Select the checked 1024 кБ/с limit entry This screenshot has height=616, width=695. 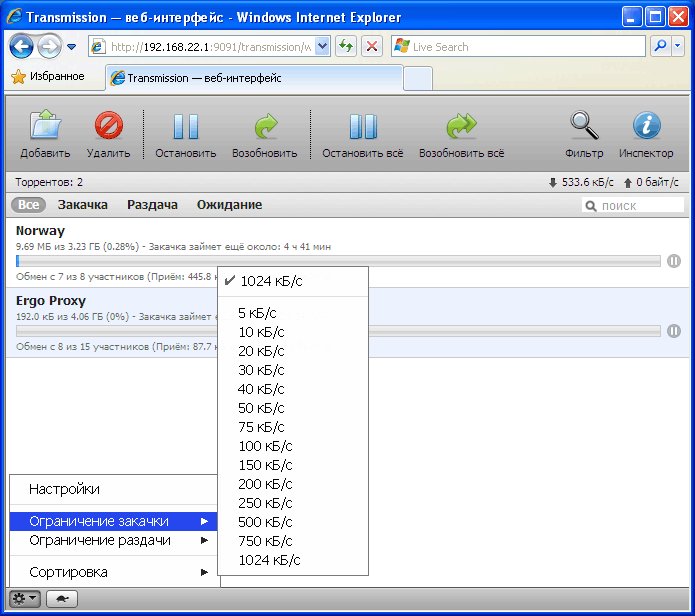(293, 281)
